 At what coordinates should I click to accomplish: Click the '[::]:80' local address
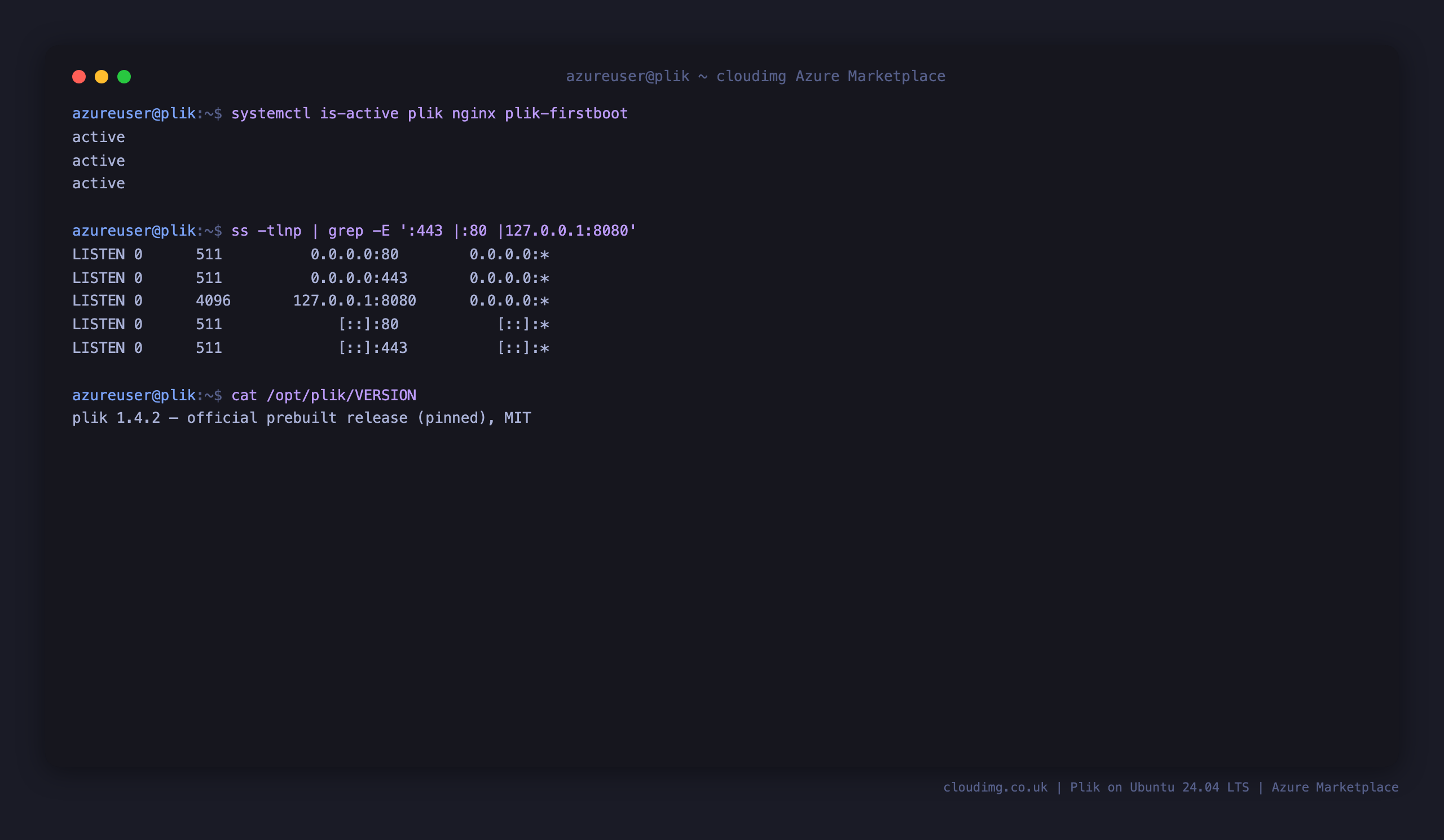(368, 325)
